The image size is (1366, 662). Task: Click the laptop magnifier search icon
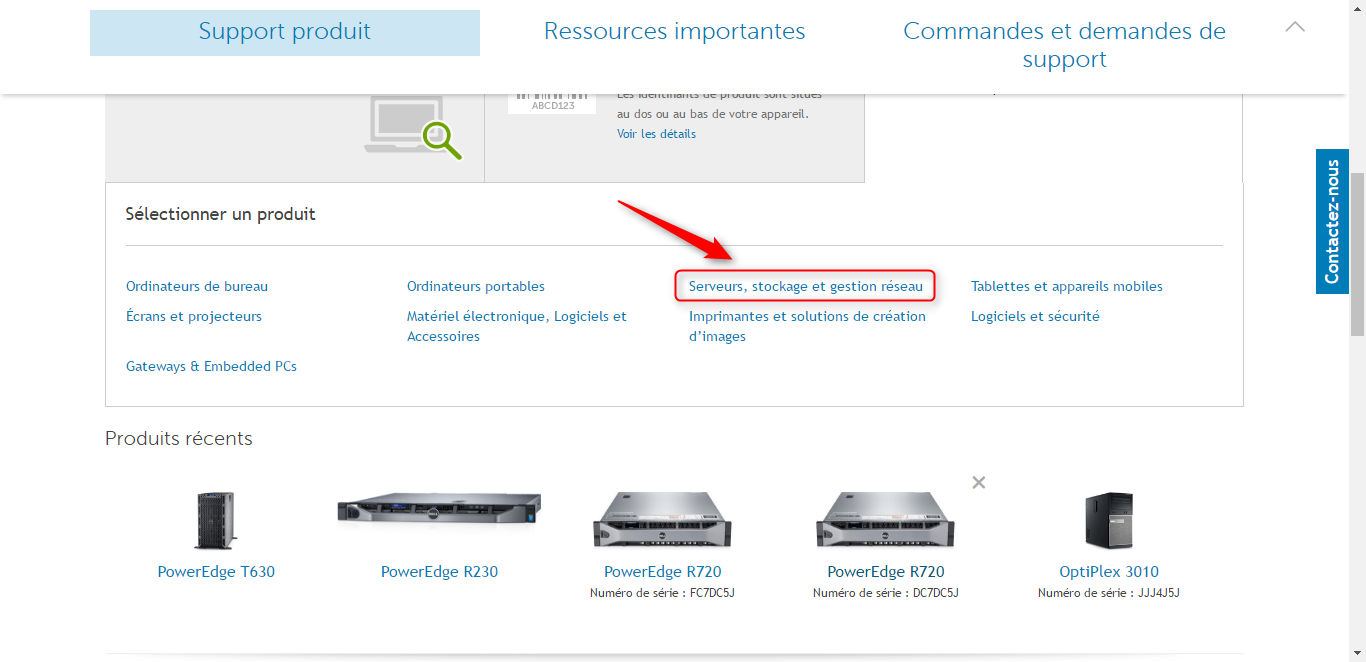click(x=413, y=127)
